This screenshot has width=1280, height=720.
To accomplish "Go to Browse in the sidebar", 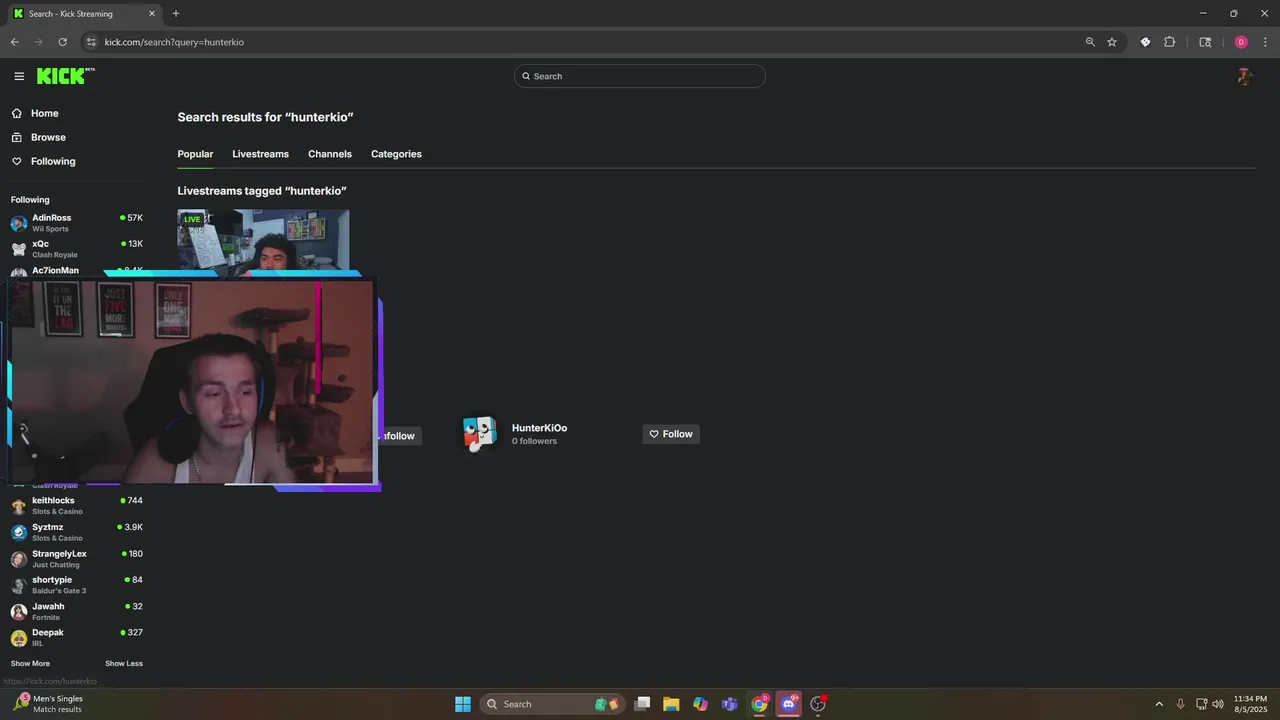I will (48, 137).
